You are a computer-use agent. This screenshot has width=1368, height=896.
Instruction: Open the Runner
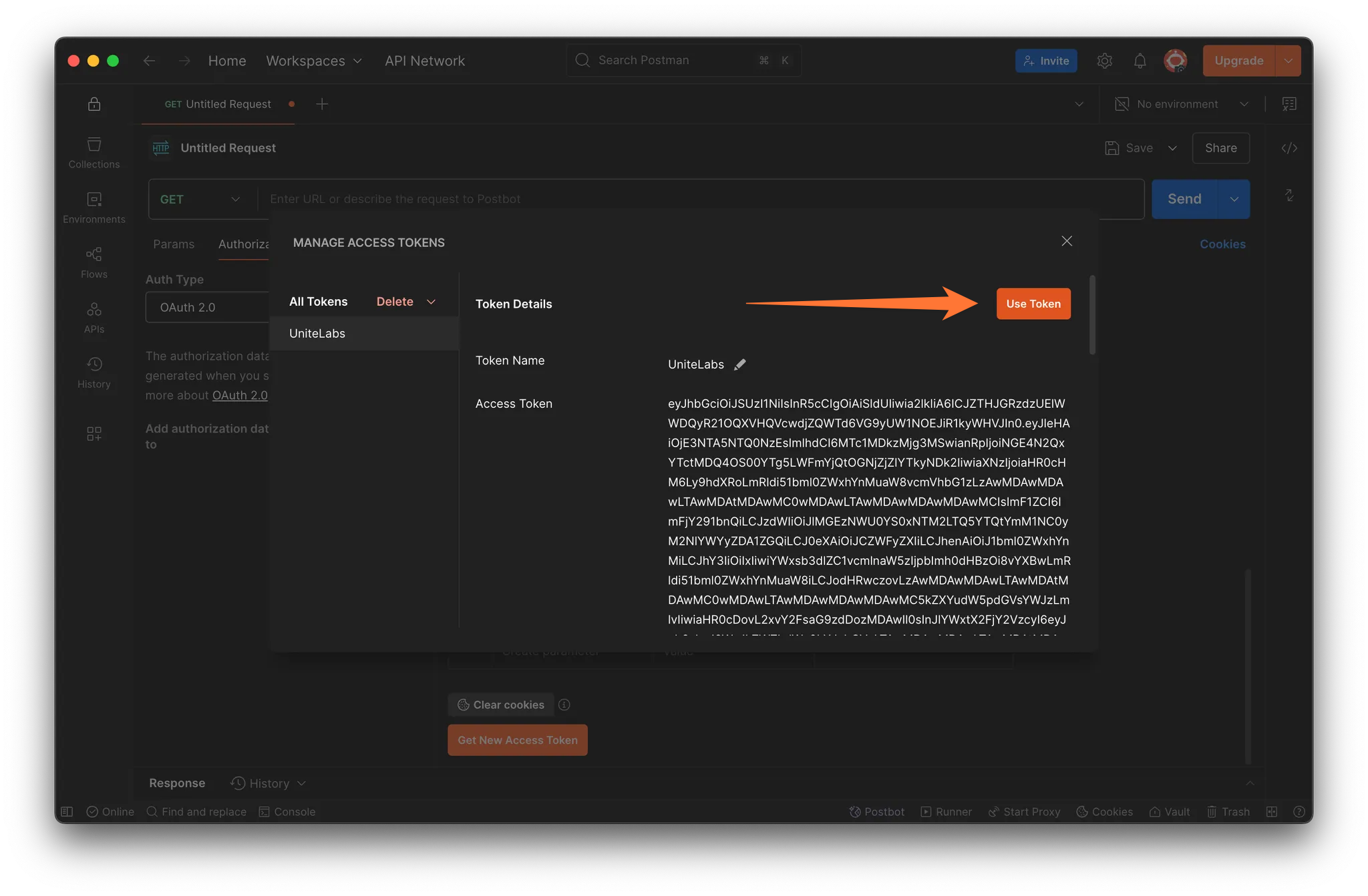click(946, 812)
